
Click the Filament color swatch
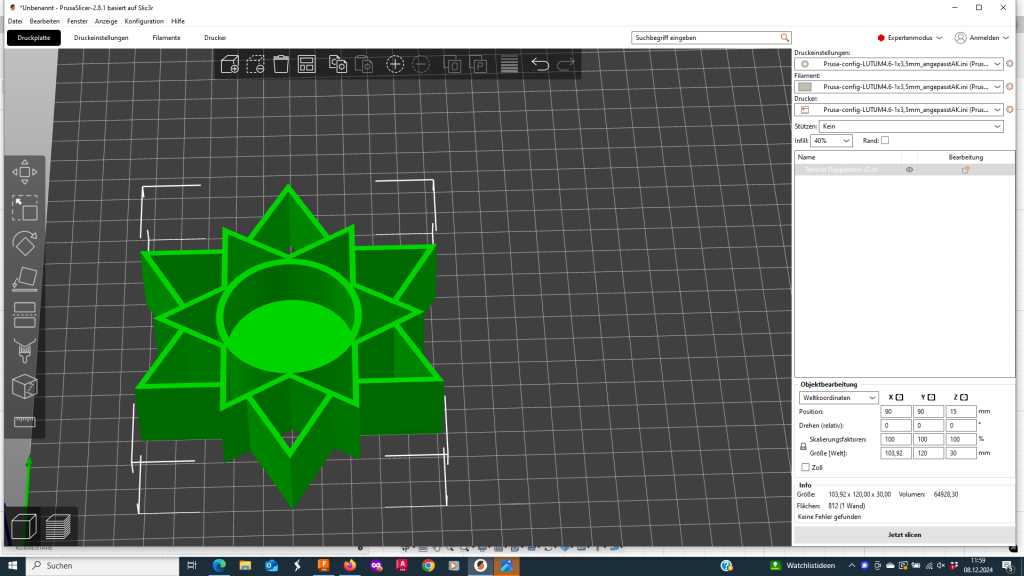click(x=805, y=87)
